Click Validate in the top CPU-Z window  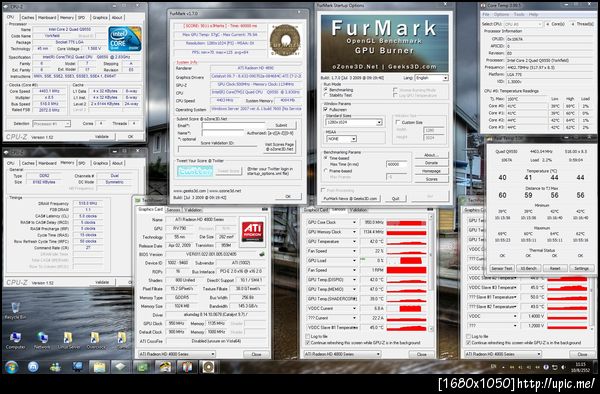[102, 137]
